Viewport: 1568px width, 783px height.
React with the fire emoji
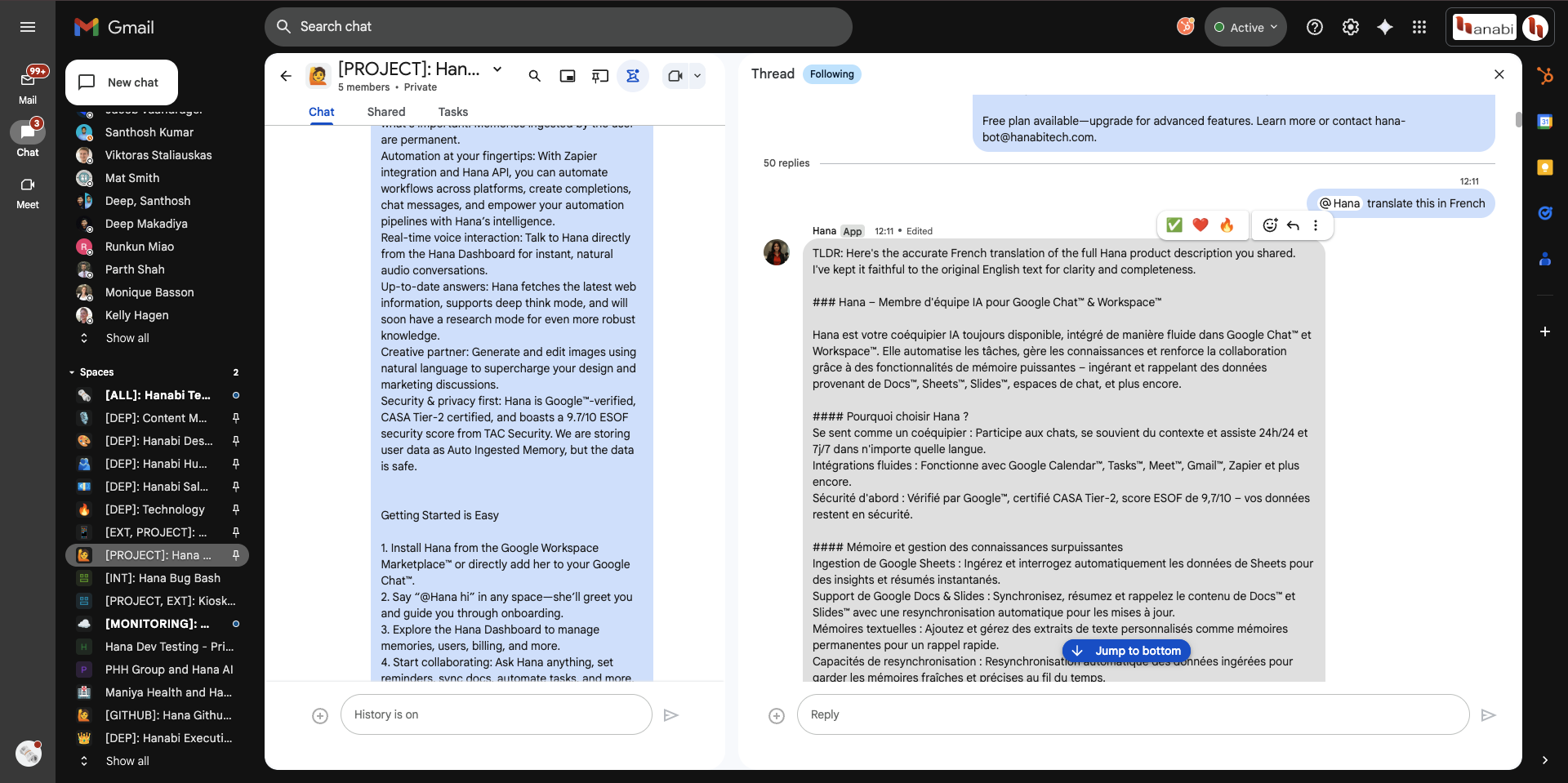pos(1227,225)
